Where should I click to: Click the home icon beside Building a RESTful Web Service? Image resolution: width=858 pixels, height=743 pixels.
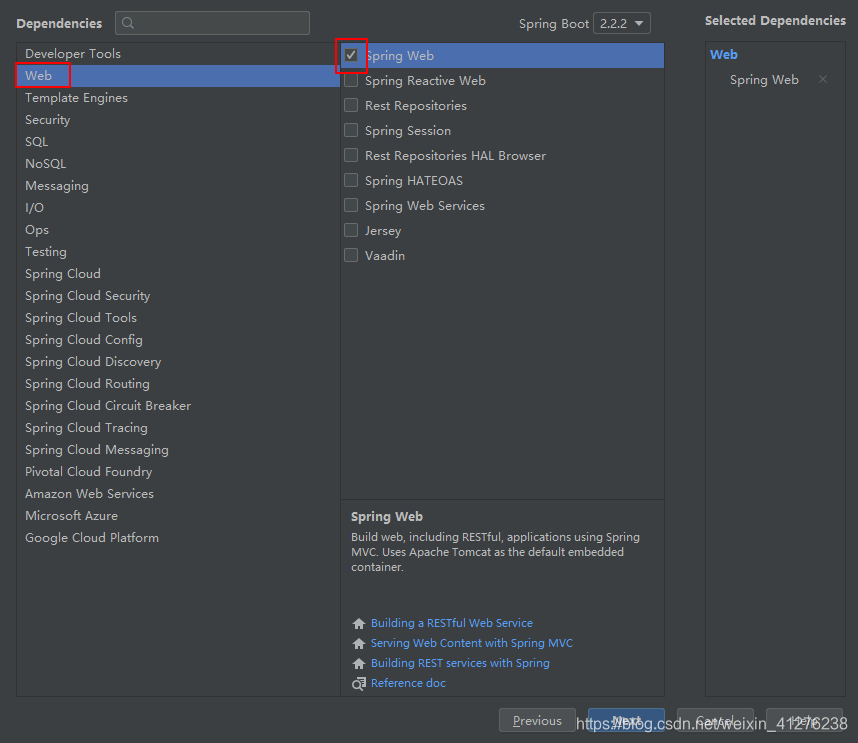359,623
